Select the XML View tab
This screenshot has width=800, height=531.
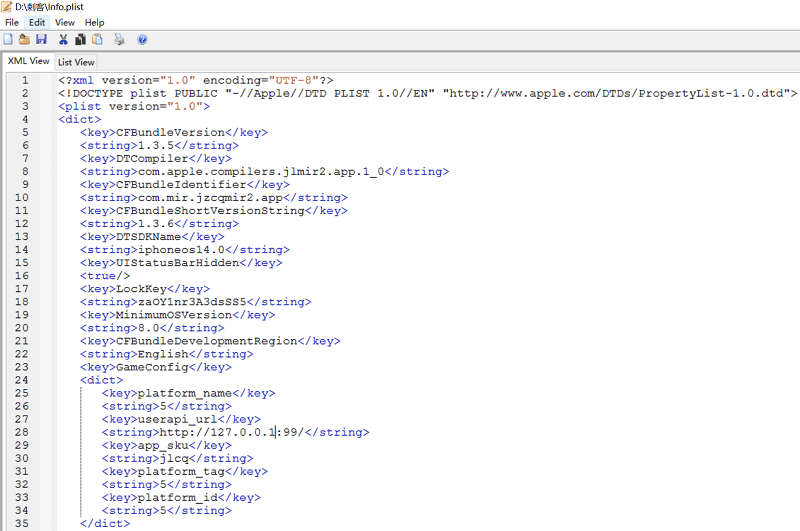click(x=28, y=61)
